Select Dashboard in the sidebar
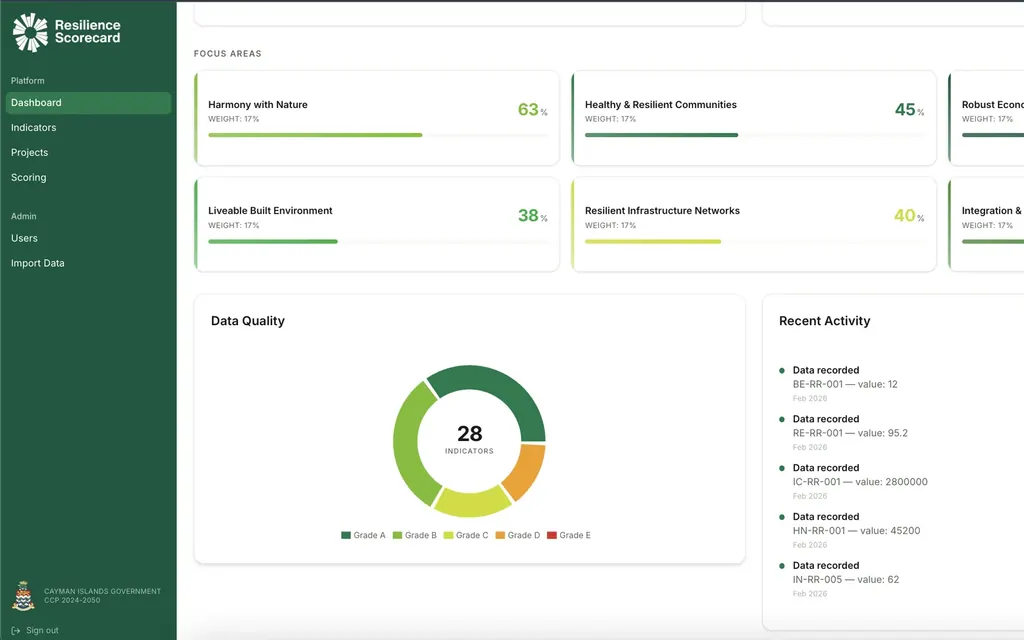The image size is (1024, 640). (x=88, y=103)
